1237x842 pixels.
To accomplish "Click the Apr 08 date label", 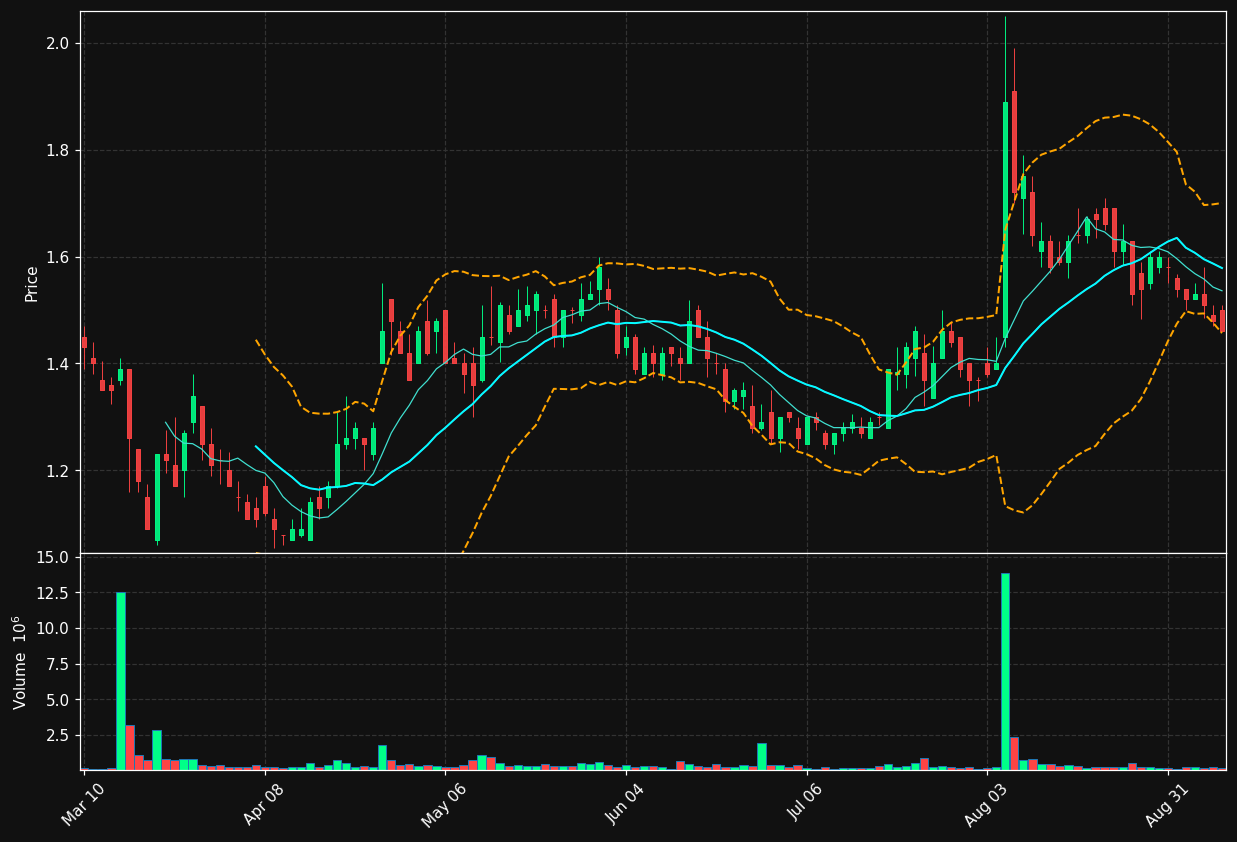I will point(265,804).
